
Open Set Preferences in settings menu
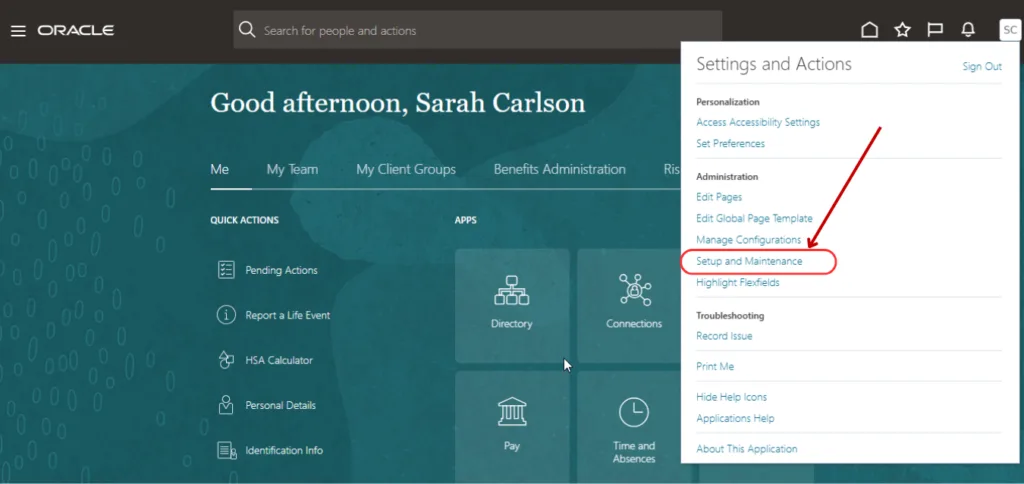click(730, 144)
